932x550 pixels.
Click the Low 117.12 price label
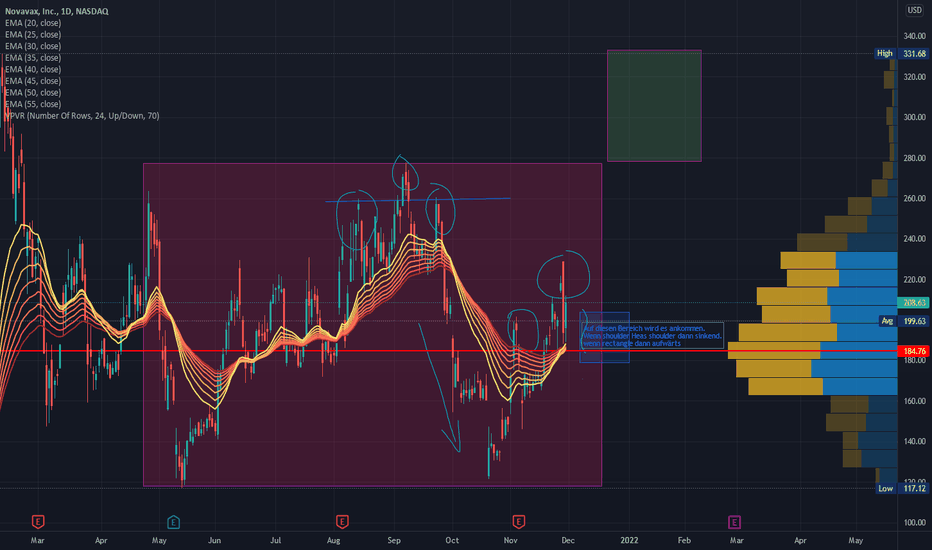903,488
